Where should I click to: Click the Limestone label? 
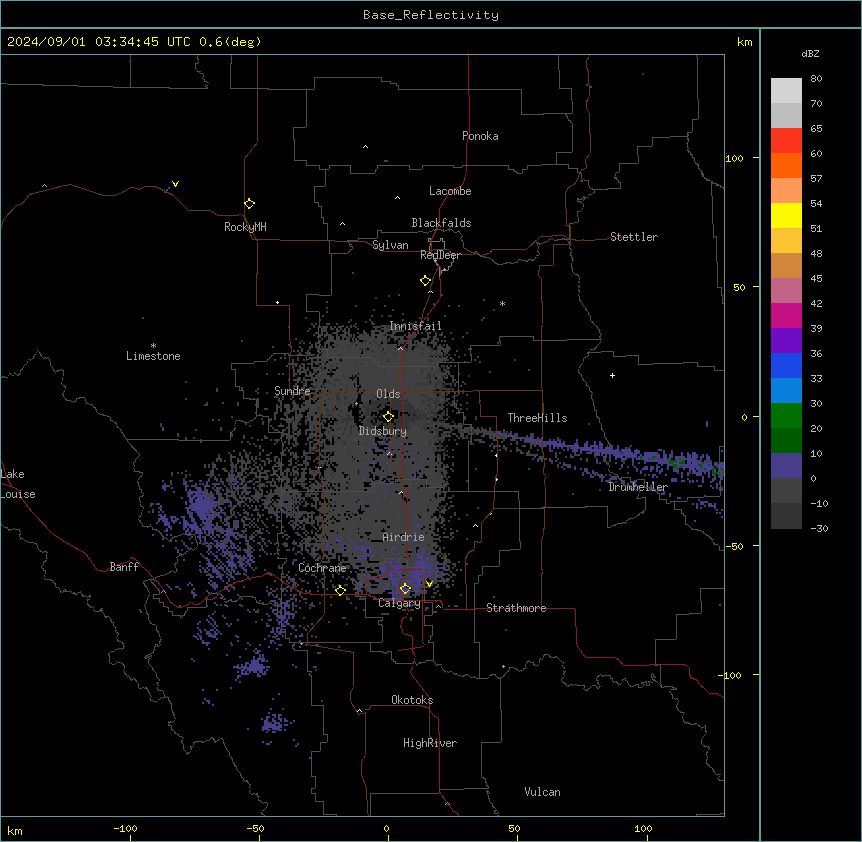(x=153, y=356)
